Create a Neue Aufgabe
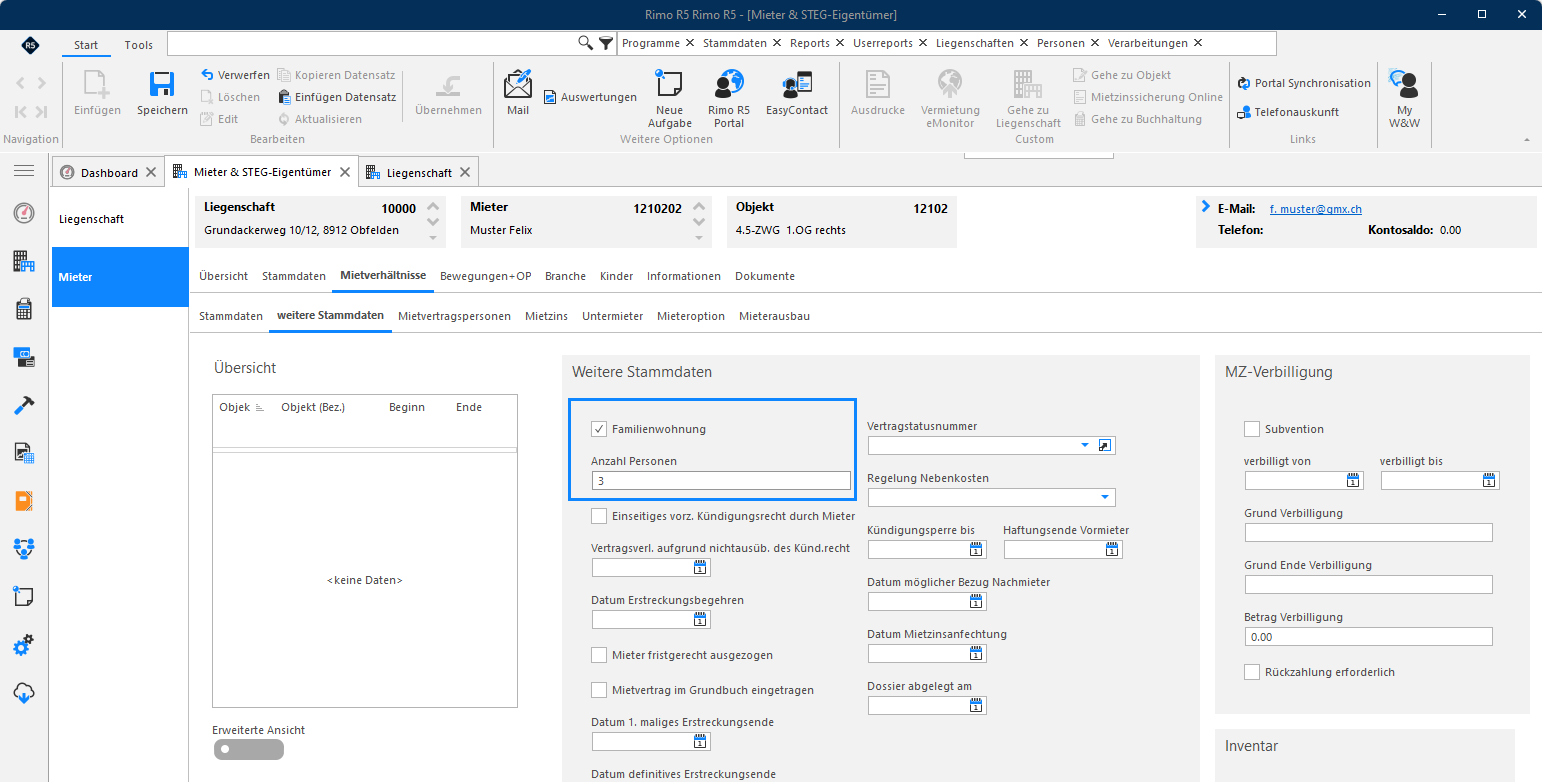This screenshot has height=782, width=1542. [x=669, y=99]
